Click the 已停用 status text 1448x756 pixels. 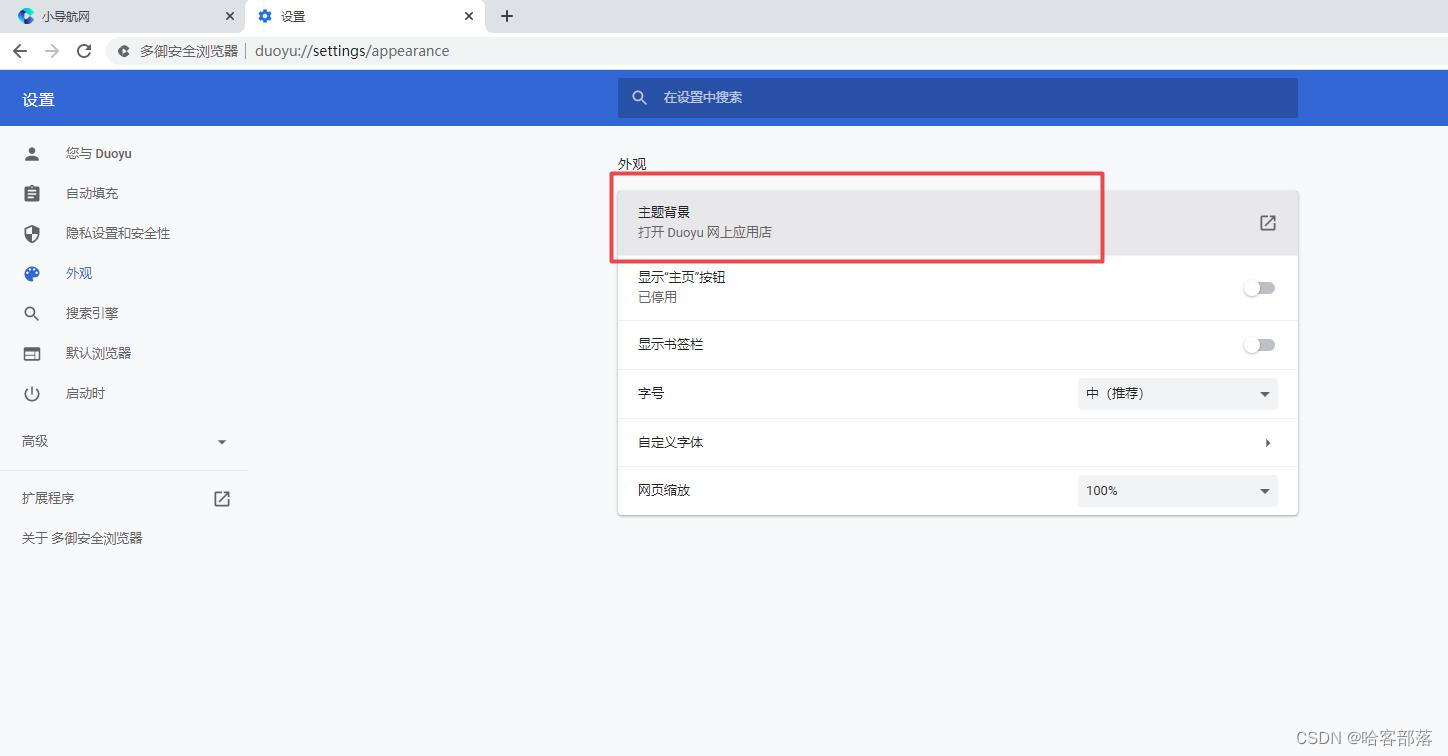657,297
